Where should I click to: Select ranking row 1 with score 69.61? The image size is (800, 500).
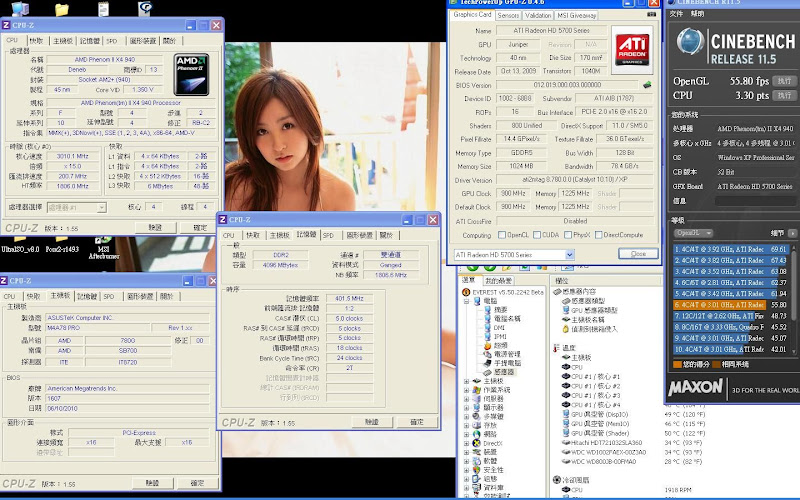pyautogui.click(x=731, y=249)
